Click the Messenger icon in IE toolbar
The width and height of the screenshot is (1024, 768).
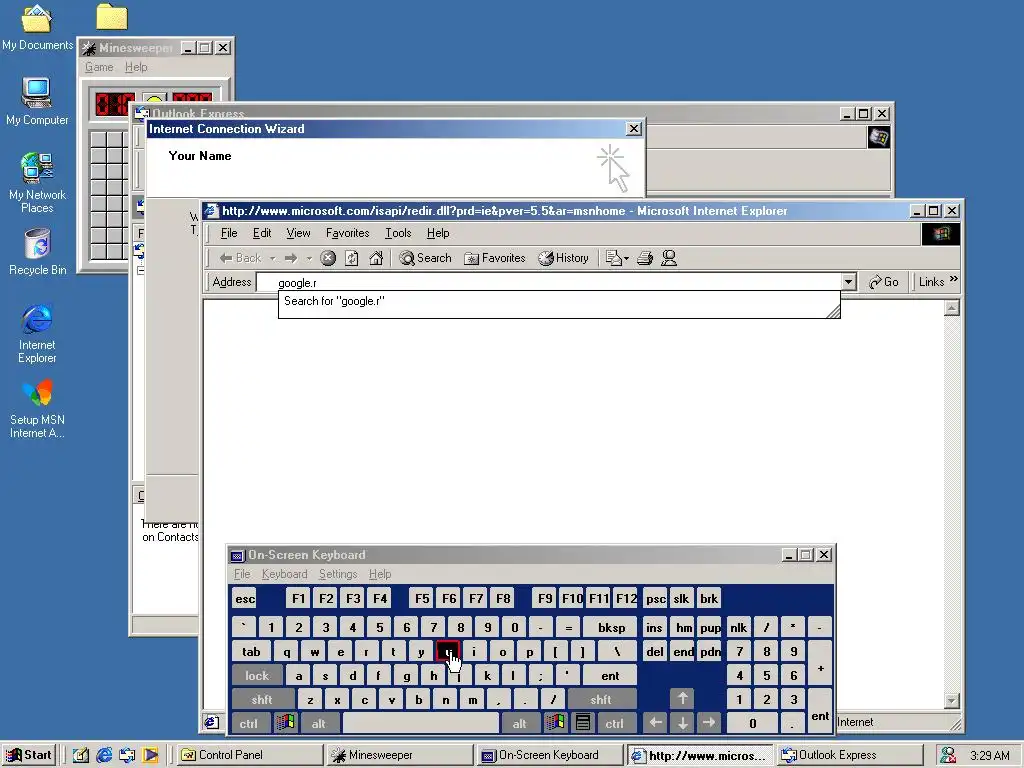669,258
